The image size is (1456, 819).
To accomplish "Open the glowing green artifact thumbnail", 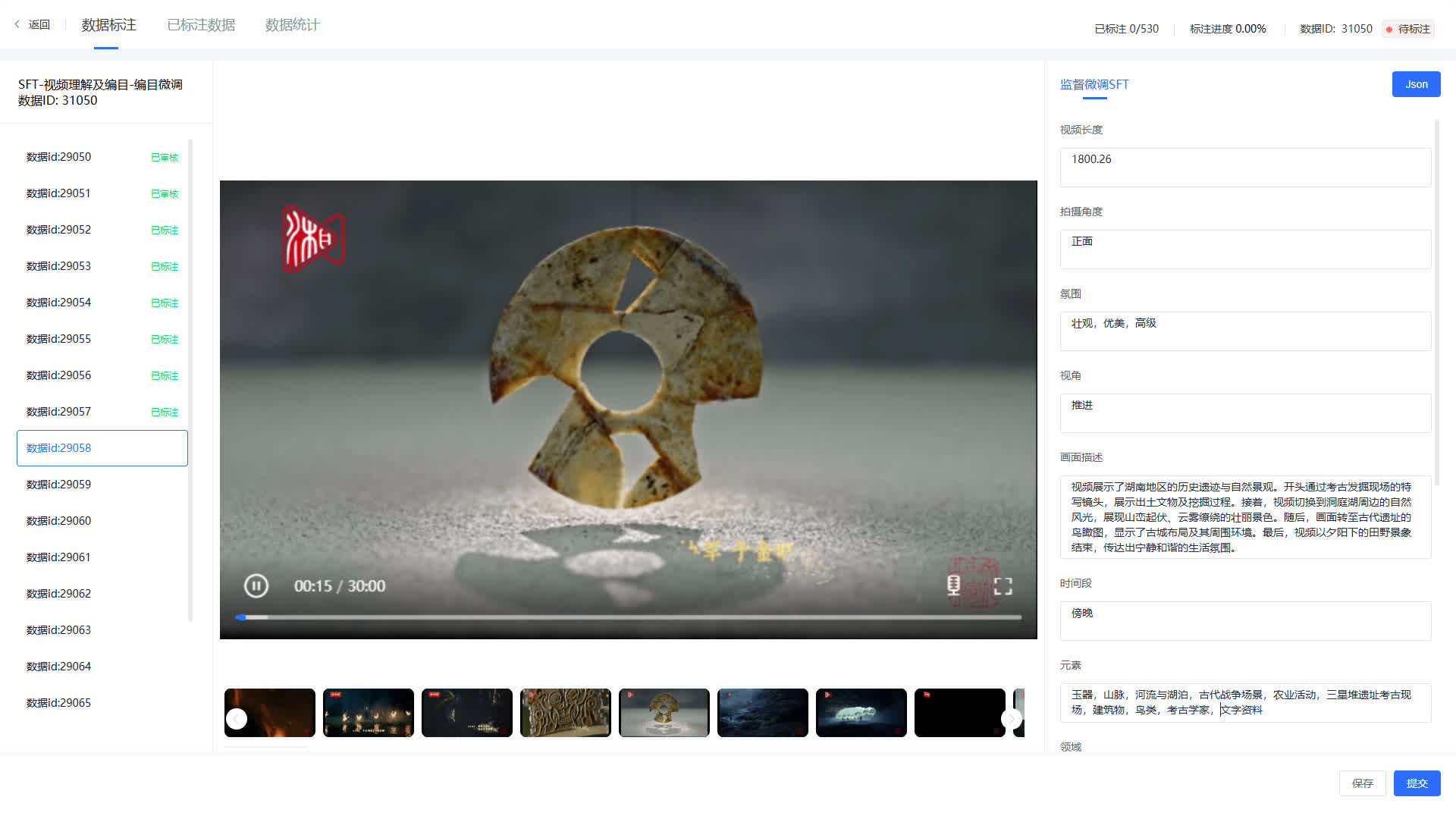I will point(861,713).
